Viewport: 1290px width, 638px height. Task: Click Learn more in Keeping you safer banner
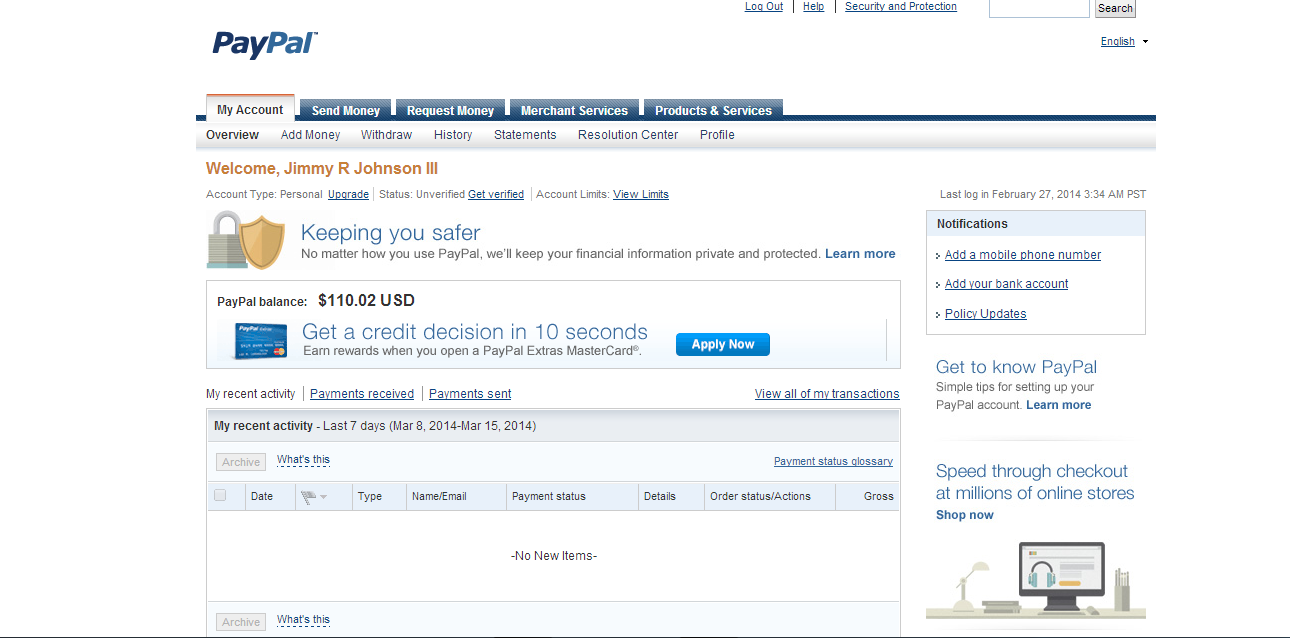point(860,254)
